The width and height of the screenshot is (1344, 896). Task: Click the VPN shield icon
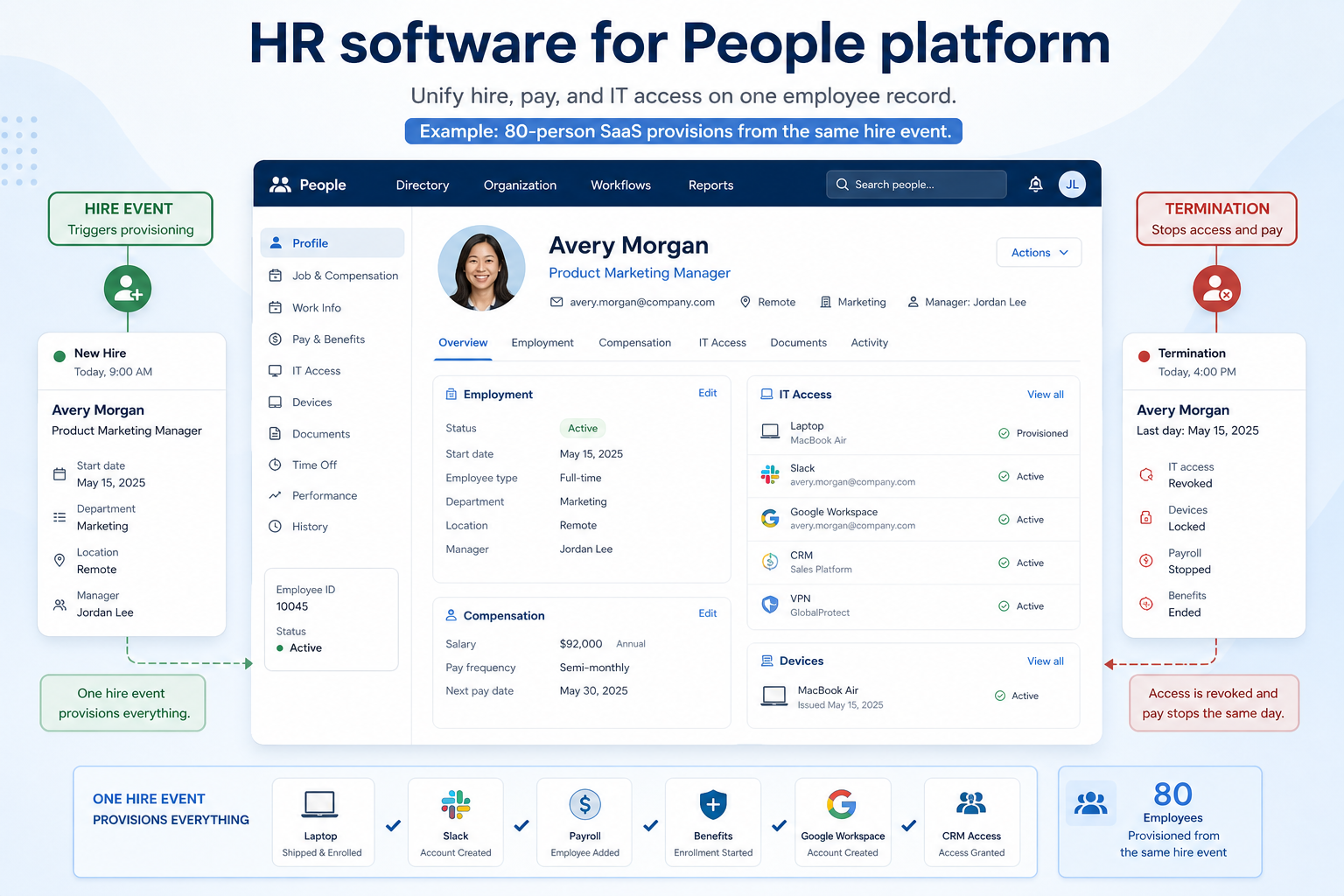tap(770, 605)
